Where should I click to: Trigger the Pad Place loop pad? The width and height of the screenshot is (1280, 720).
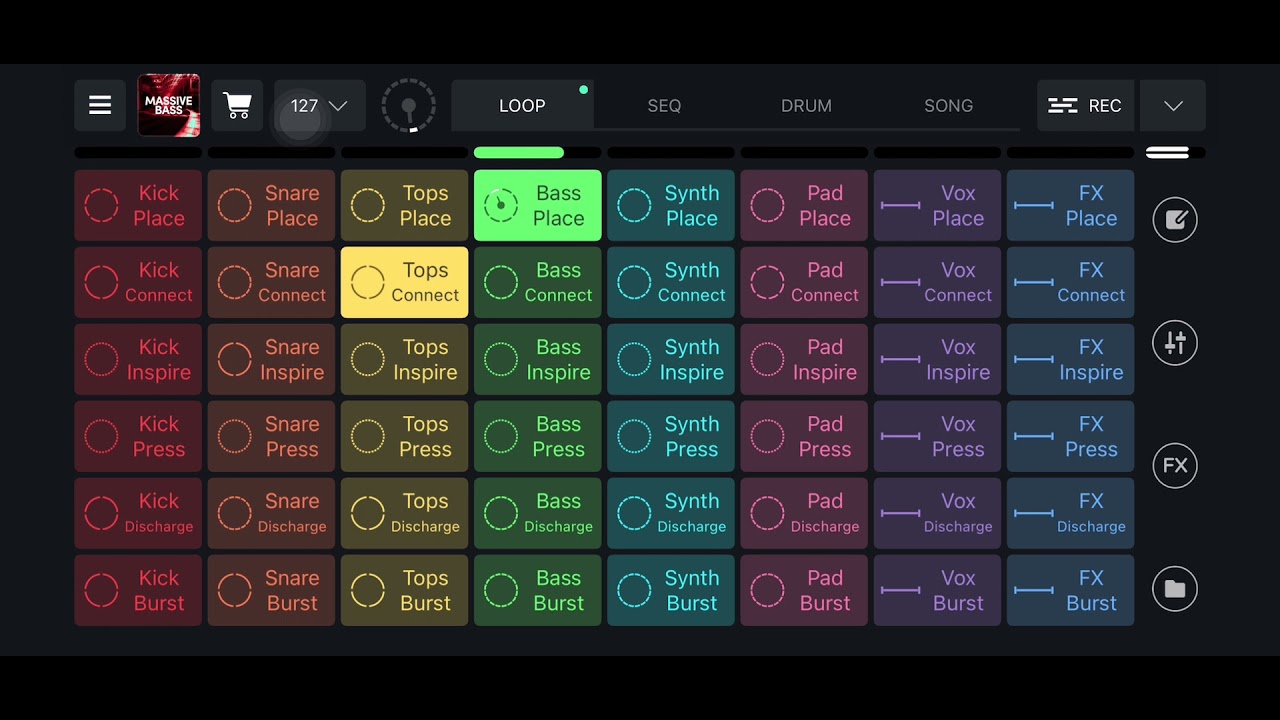(x=804, y=205)
